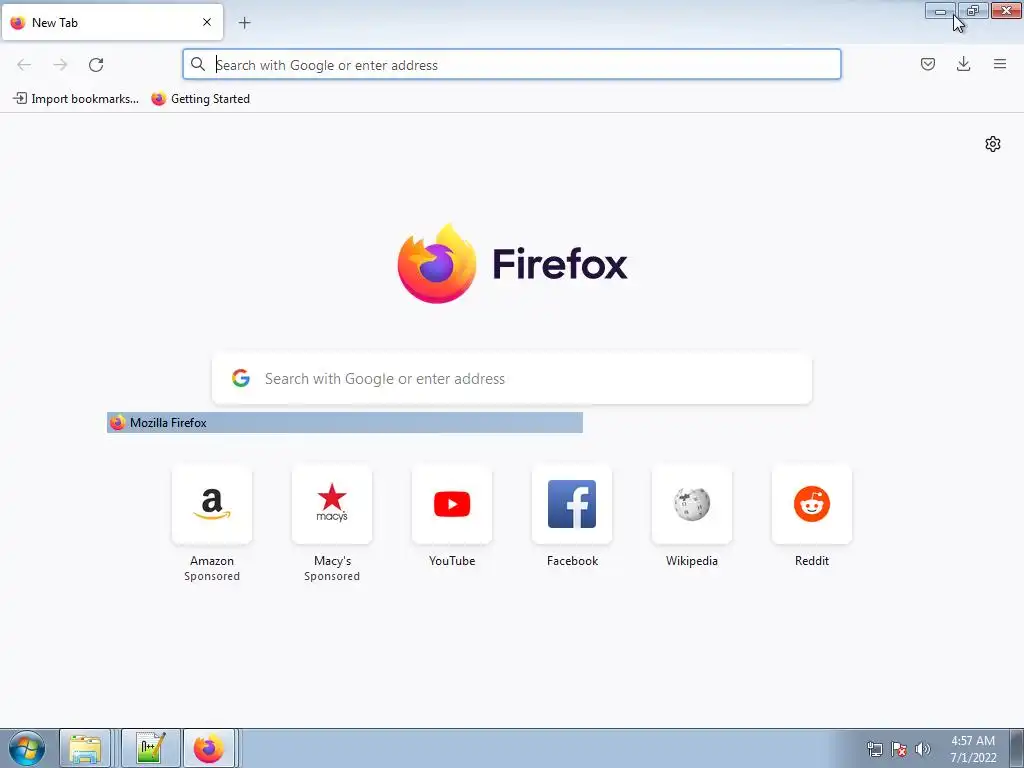Close the New Tab tab

point(207,22)
